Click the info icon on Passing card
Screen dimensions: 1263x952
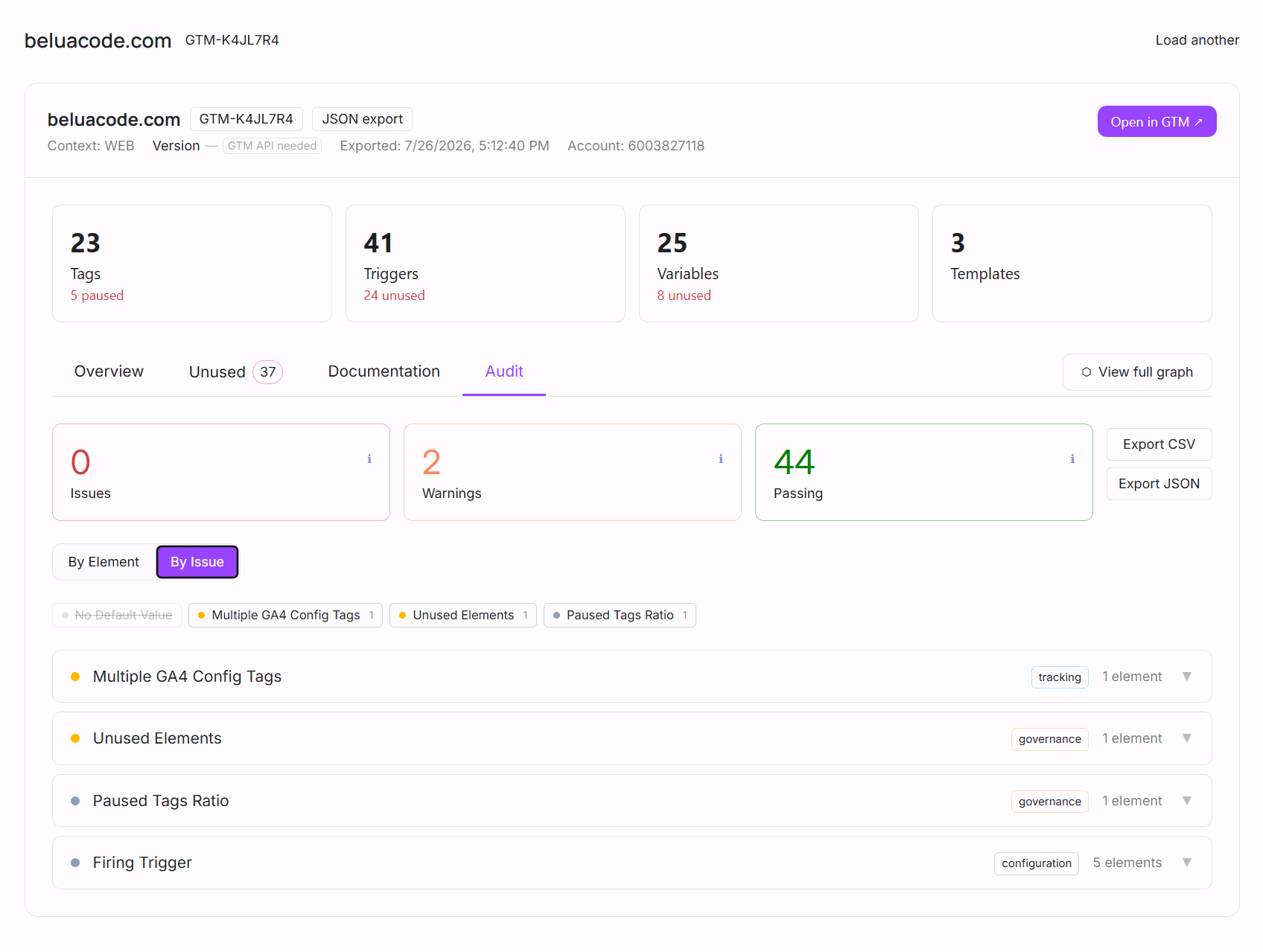[1072, 459]
